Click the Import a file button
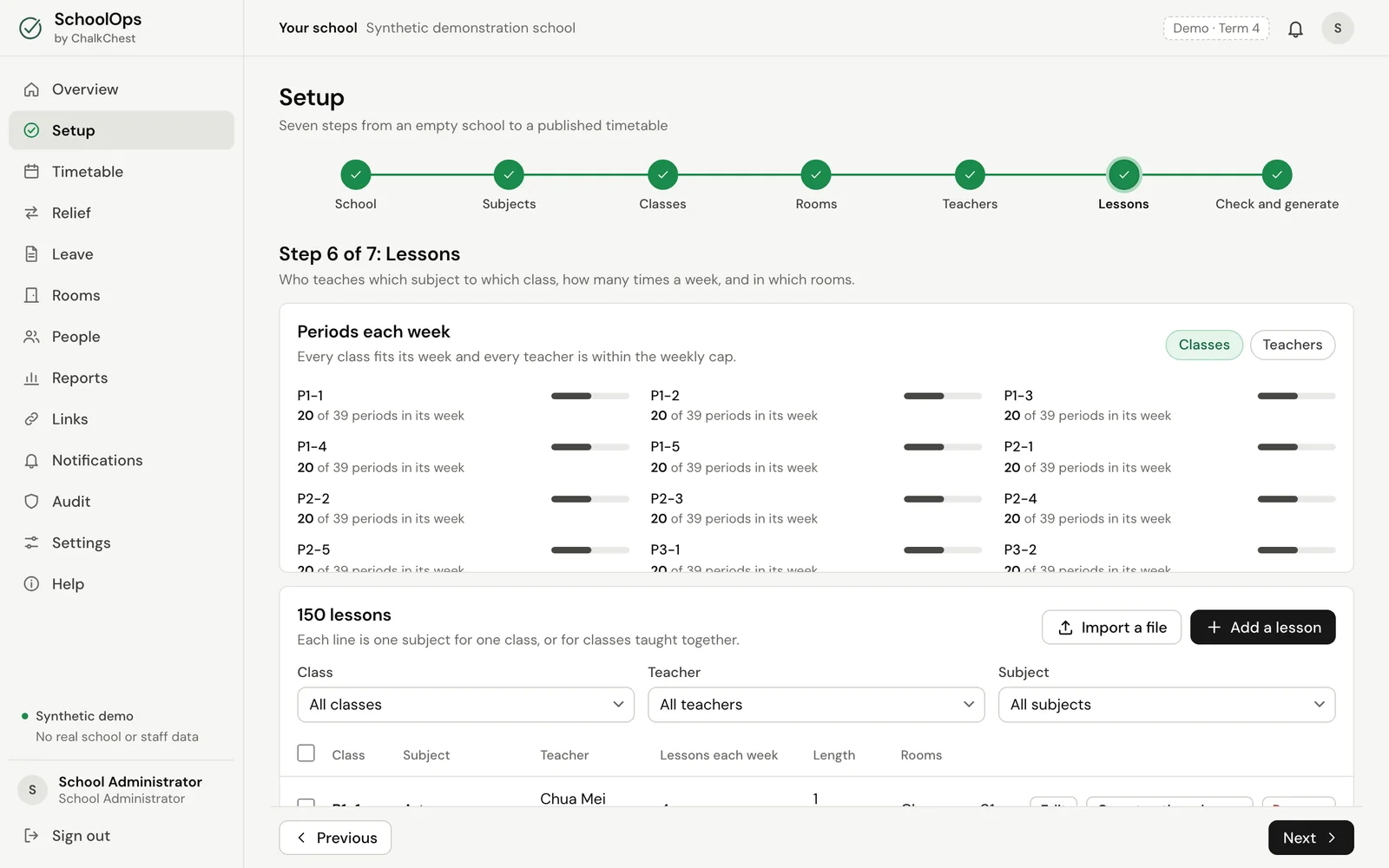Image resolution: width=1389 pixels, height=868 pixels. (1111, 628)
